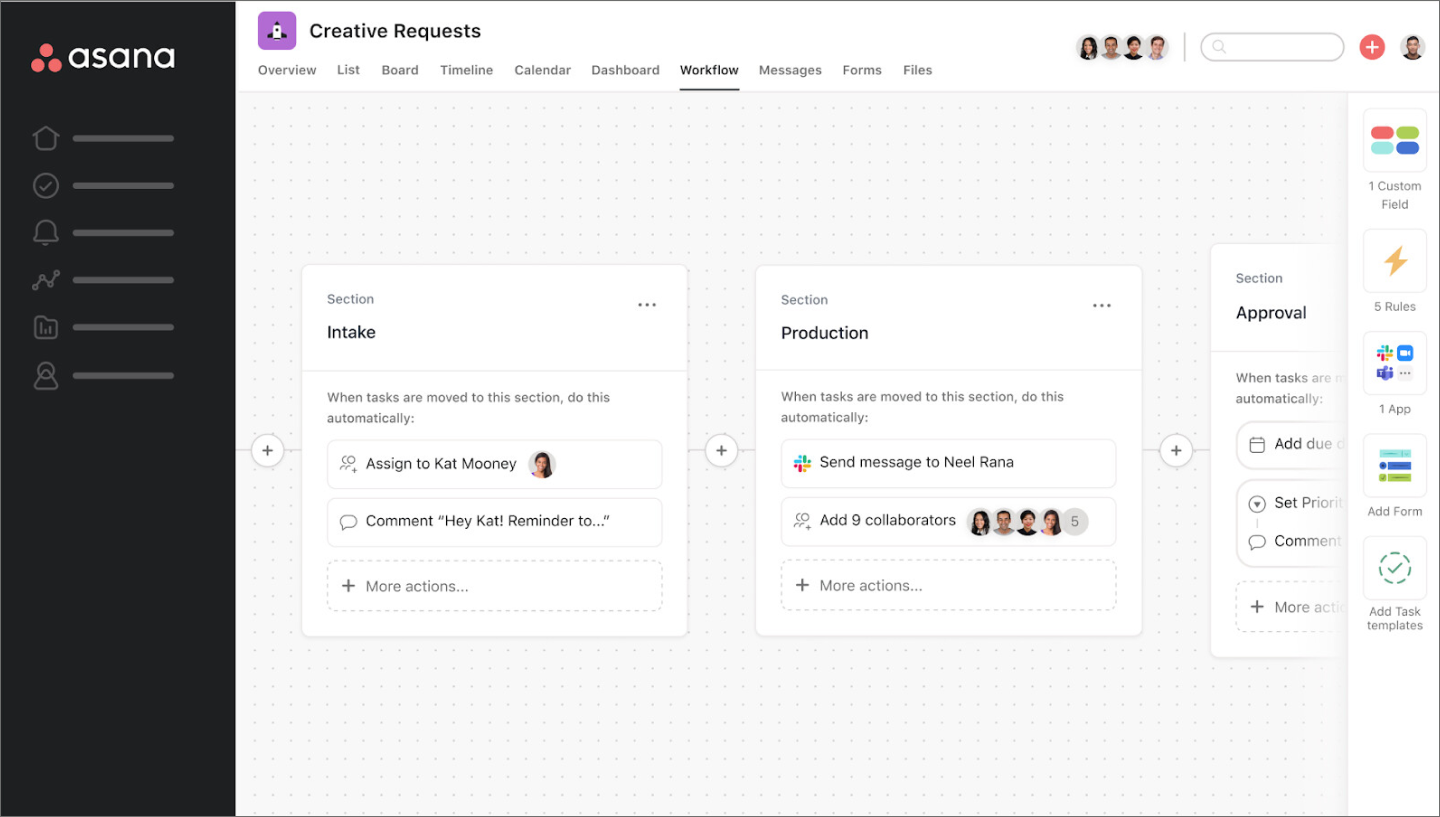Click the comment bubble icon in Intake card

point(348,522)
